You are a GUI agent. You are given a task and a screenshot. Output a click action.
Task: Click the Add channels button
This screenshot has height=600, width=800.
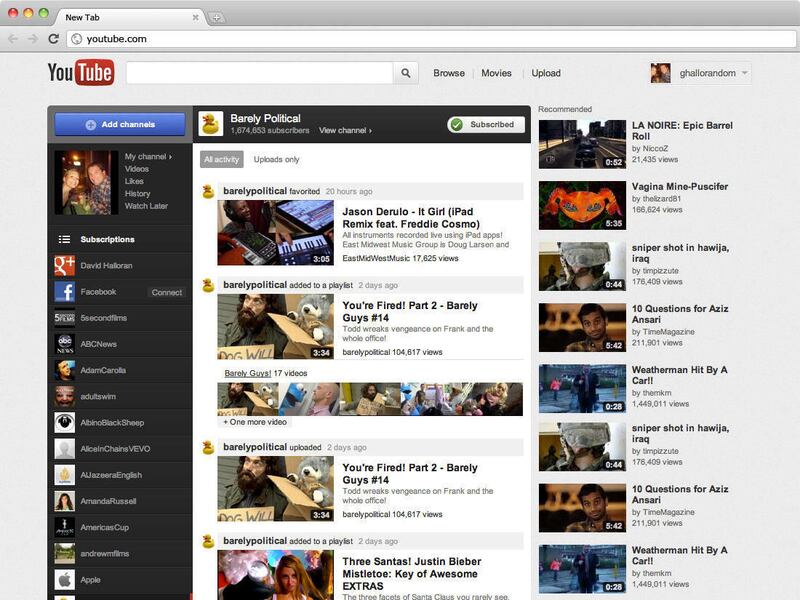120,124
